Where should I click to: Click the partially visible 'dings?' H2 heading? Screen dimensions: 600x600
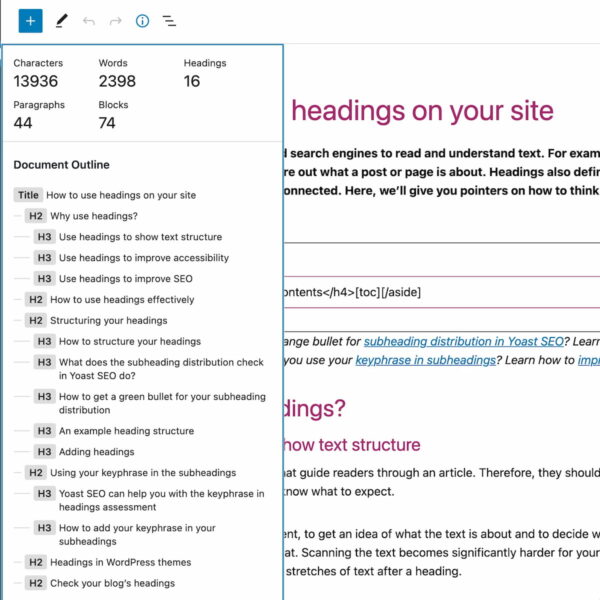(315, 409)
